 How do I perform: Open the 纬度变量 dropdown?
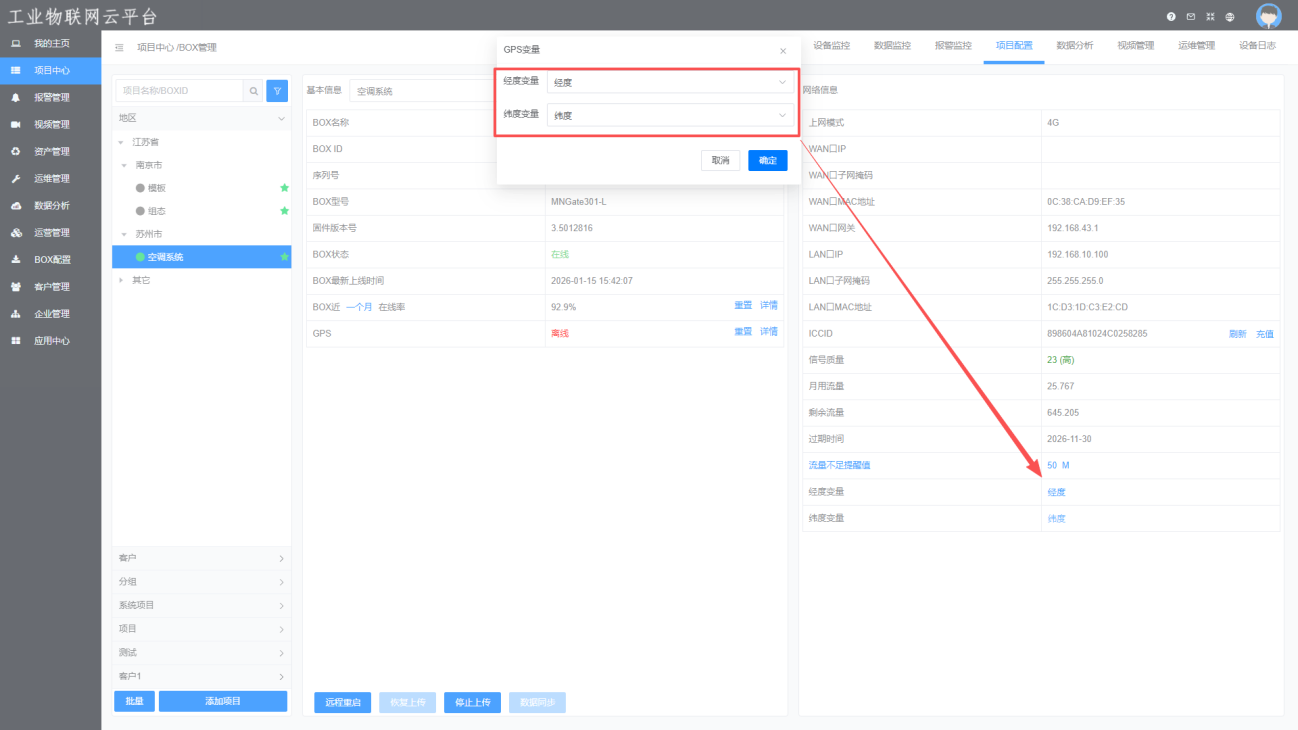click(x=670, y=115)
